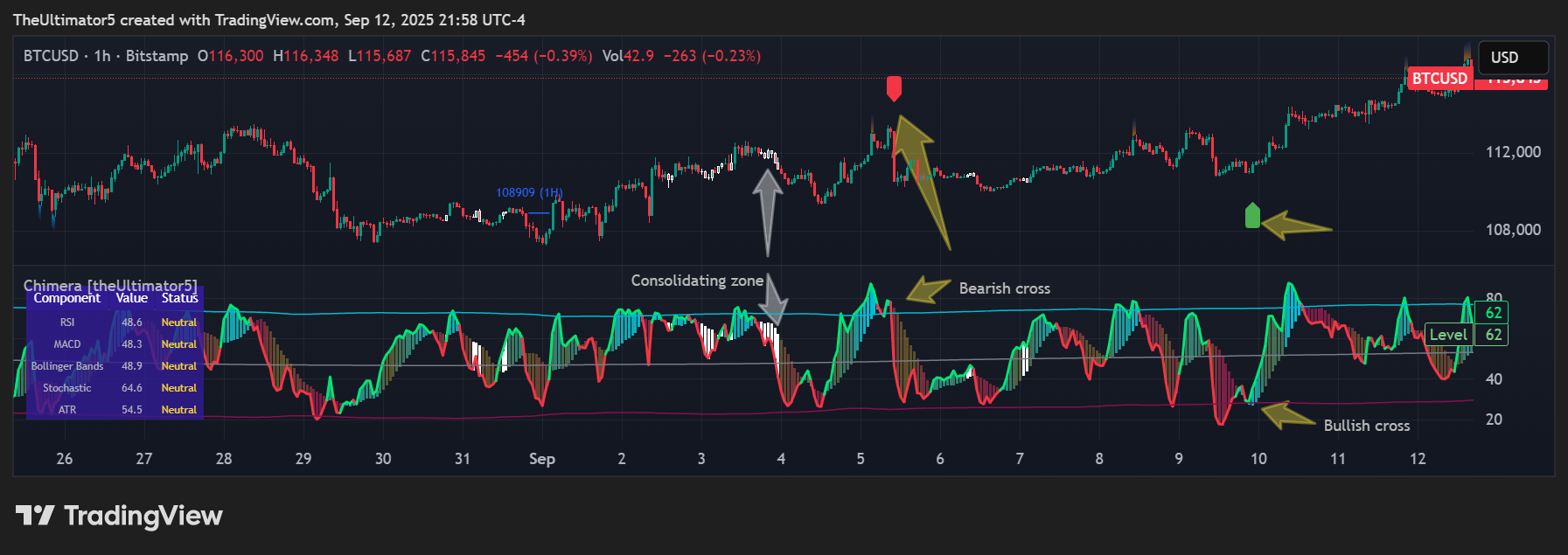This screenshot has height=555, width=1568.
Task: Click the MACD value 48.3
Action: pyautogui.click(x=132, y=344)
